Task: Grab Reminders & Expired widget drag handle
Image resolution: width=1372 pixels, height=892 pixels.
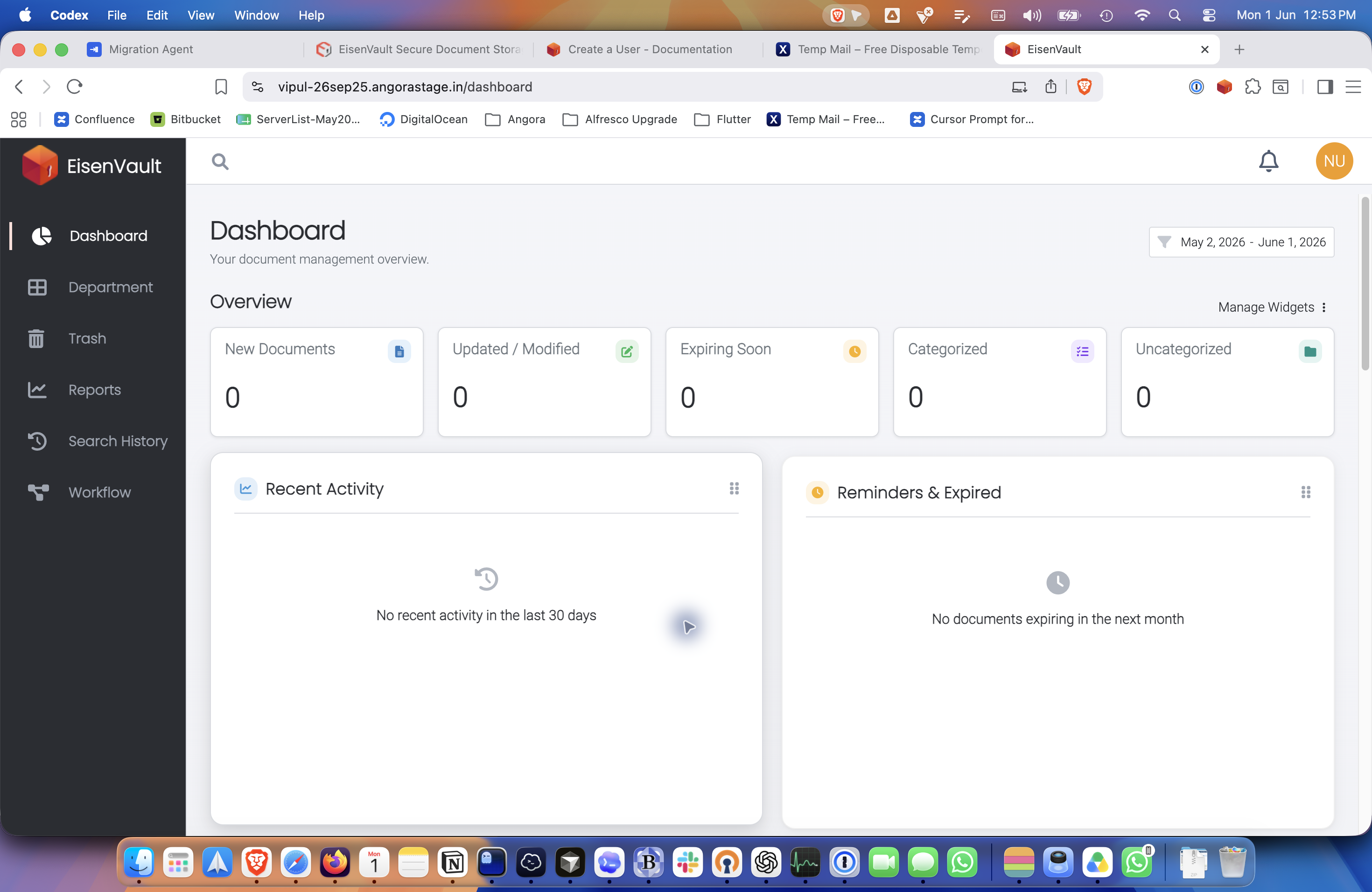Action: (1306, 492)
